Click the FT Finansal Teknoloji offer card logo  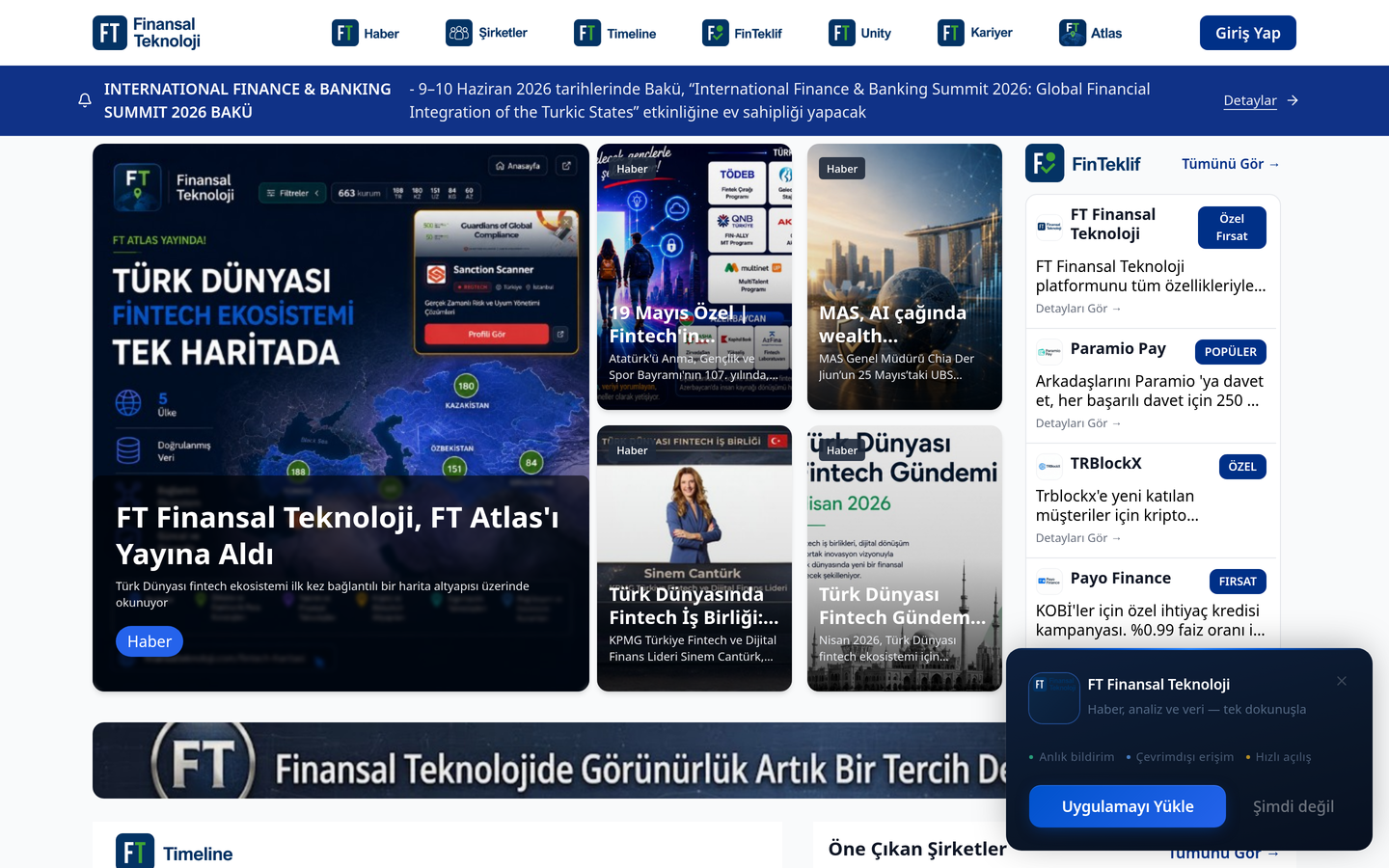tap(1049, 227)
